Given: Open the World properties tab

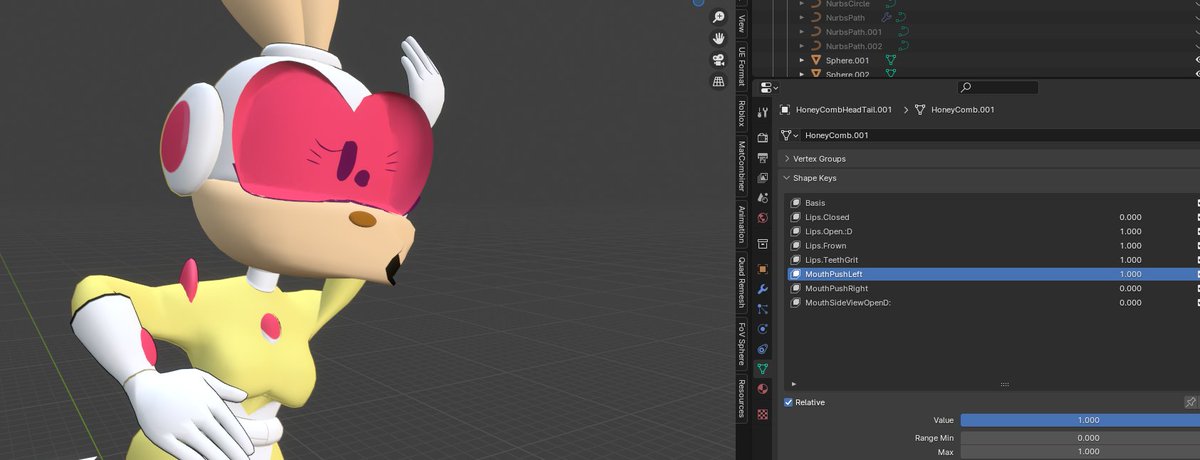Looking at the screenshot, I should (763, 218).
